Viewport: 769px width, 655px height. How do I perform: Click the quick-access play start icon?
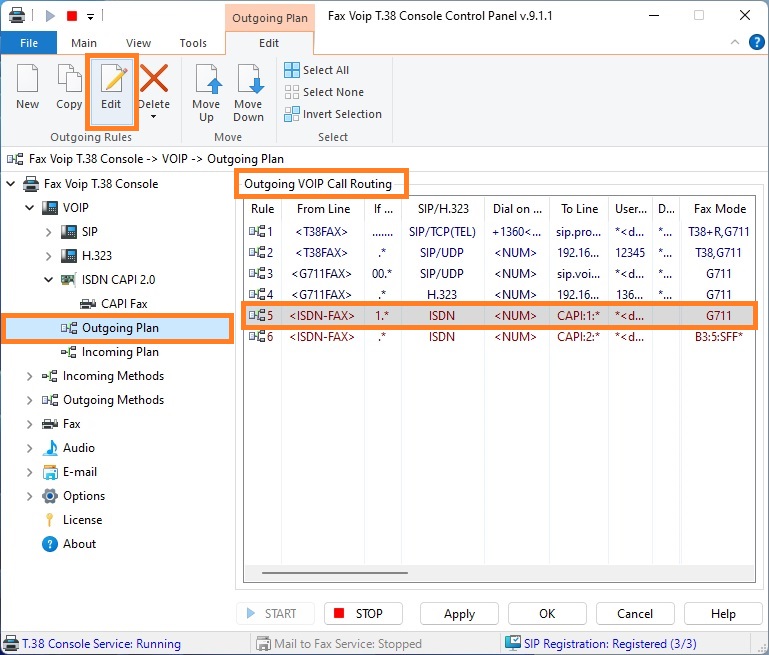[50, 16]
